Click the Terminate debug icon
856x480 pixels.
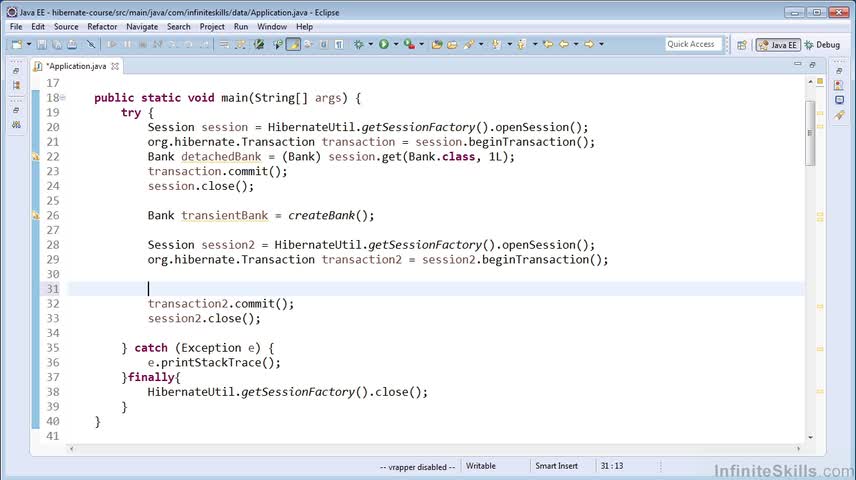[142, 44]
